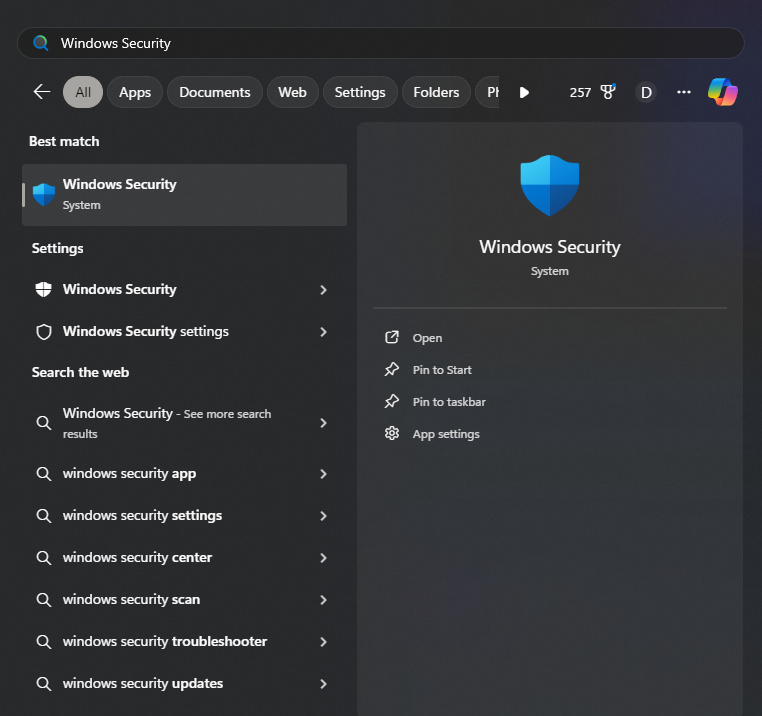Click the D user account avatar
762x716 pixels.
pos(646,92)
